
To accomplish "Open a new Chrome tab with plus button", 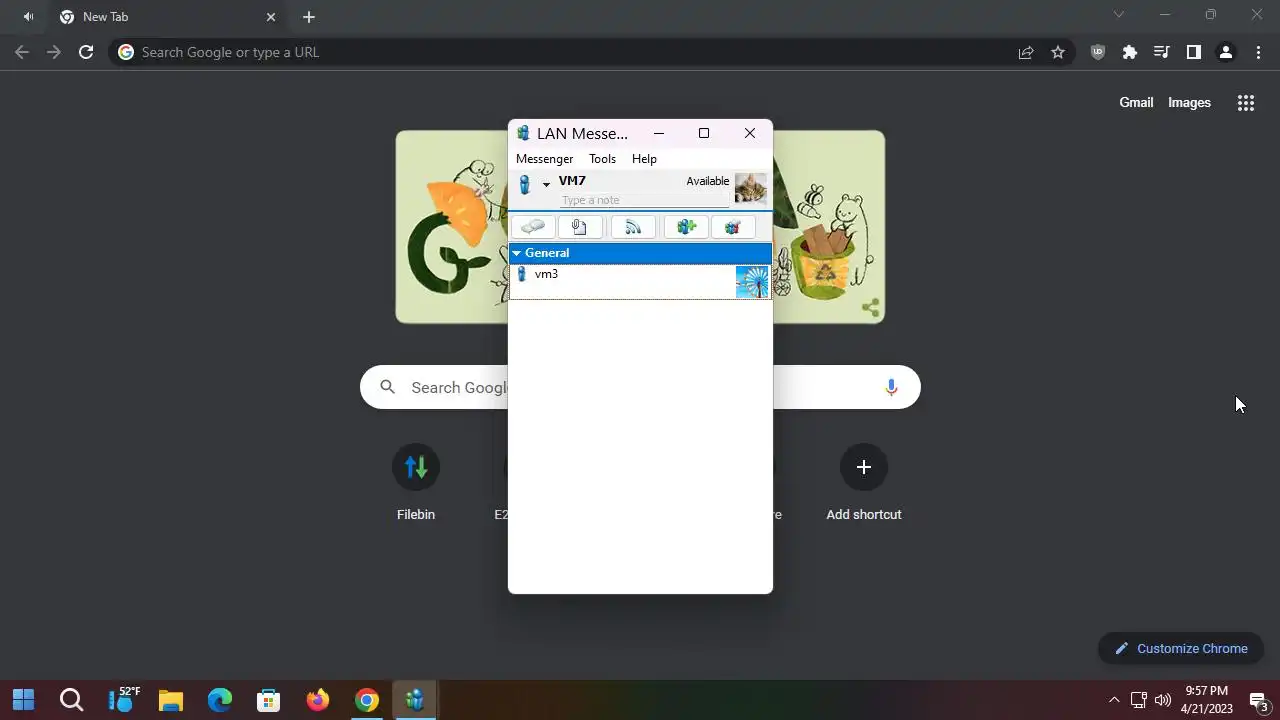I will [309, 17].
